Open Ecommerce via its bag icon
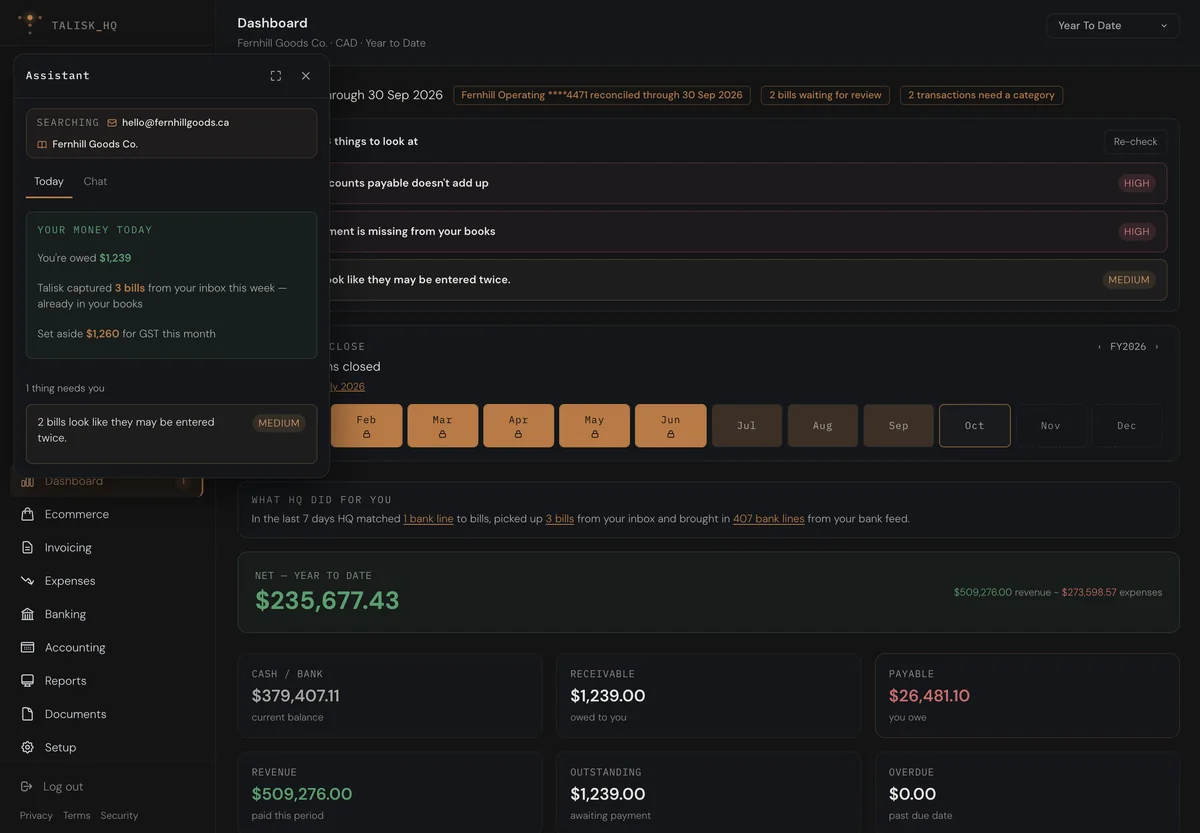The height and width of the screenshot is (833, 1200). point(27,514)
